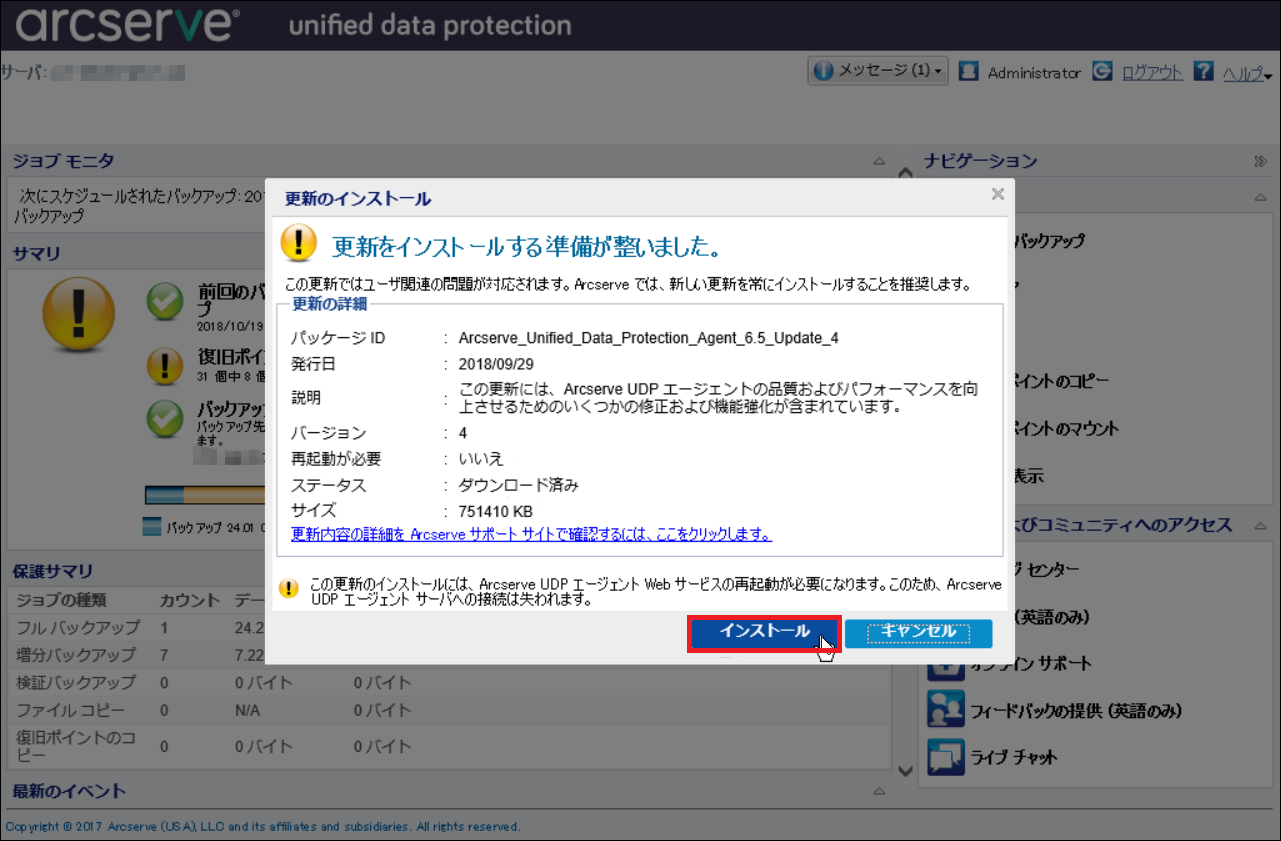1281x841 pixels.
Task: Select the 検証バックアップ row label
Action: pyautogui.click(x=76, y=683)
